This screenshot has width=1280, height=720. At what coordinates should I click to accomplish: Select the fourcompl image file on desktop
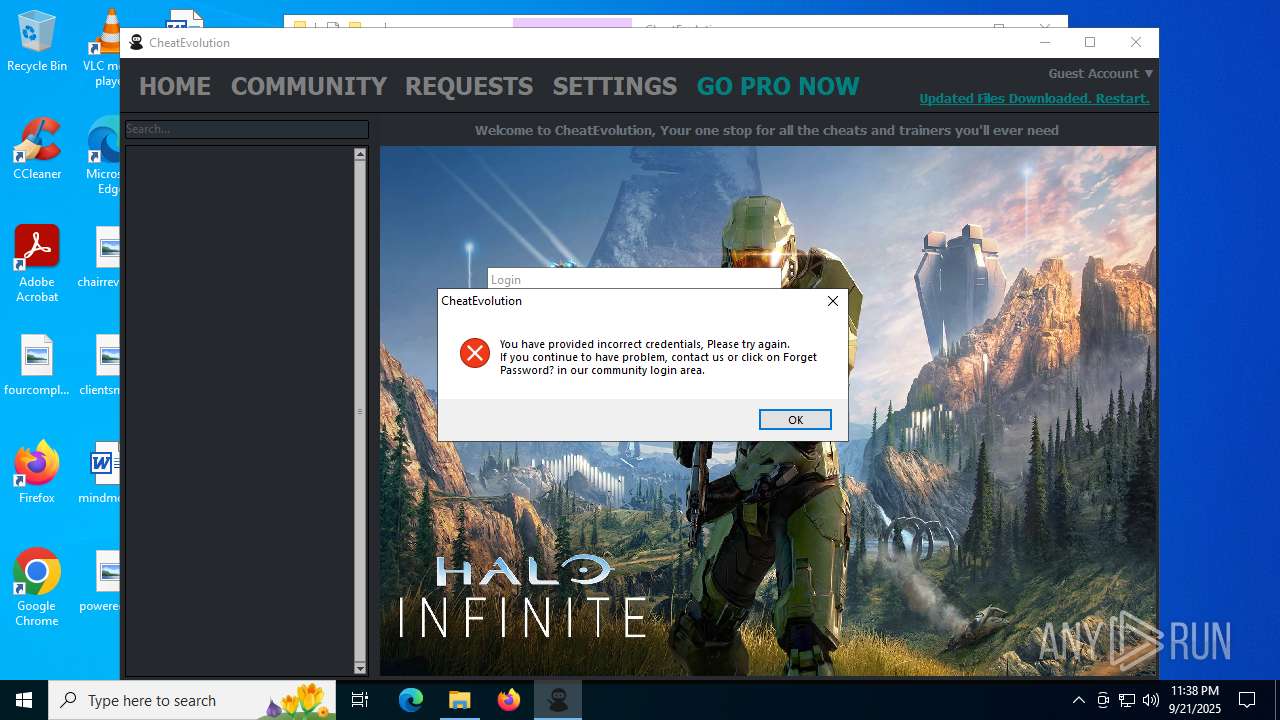pos(37,365)
